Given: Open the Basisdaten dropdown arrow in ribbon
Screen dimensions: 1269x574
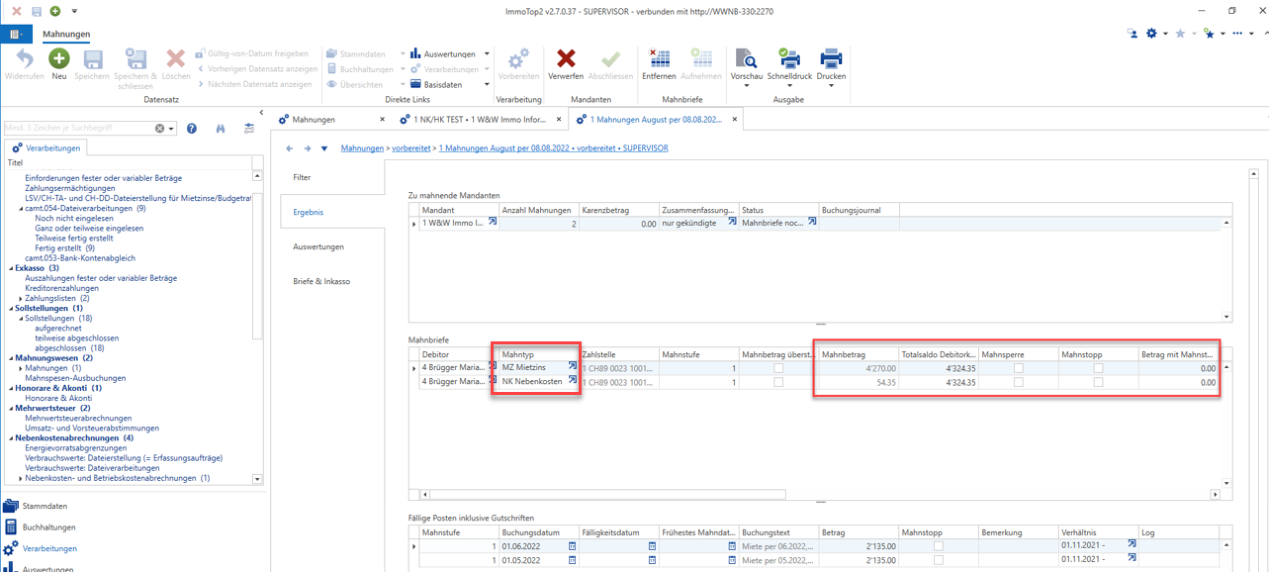Looking at the screenshot, I should click(x=487, y=85).
